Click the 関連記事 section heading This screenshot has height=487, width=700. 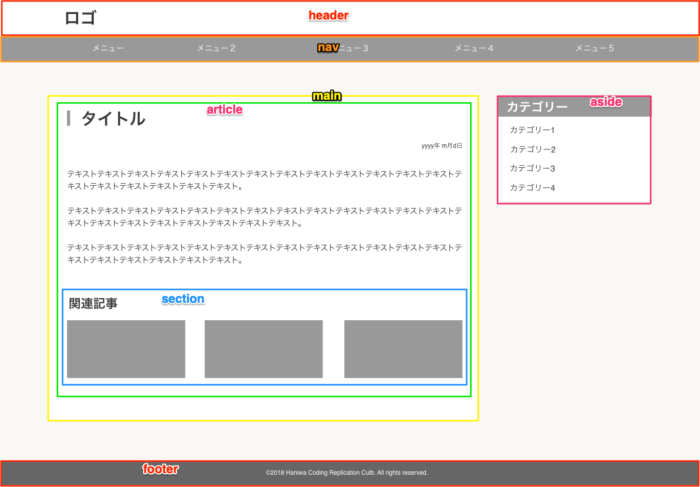(x=93, y=303)
